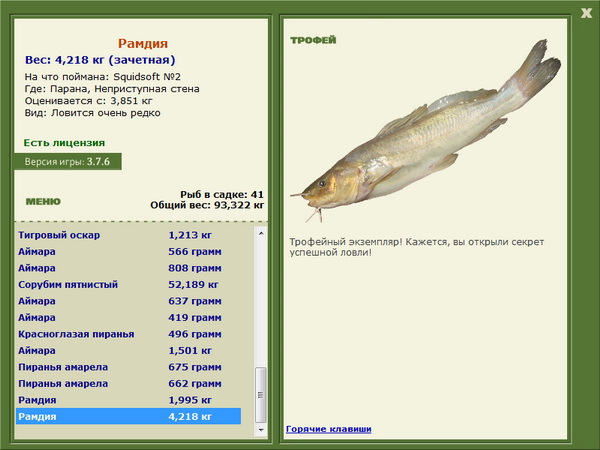This screenshot has width=600, height=450.
Task: Select the Рамдия 1,995 кг row
Action: pyautogui.click(x=129, y=399)
